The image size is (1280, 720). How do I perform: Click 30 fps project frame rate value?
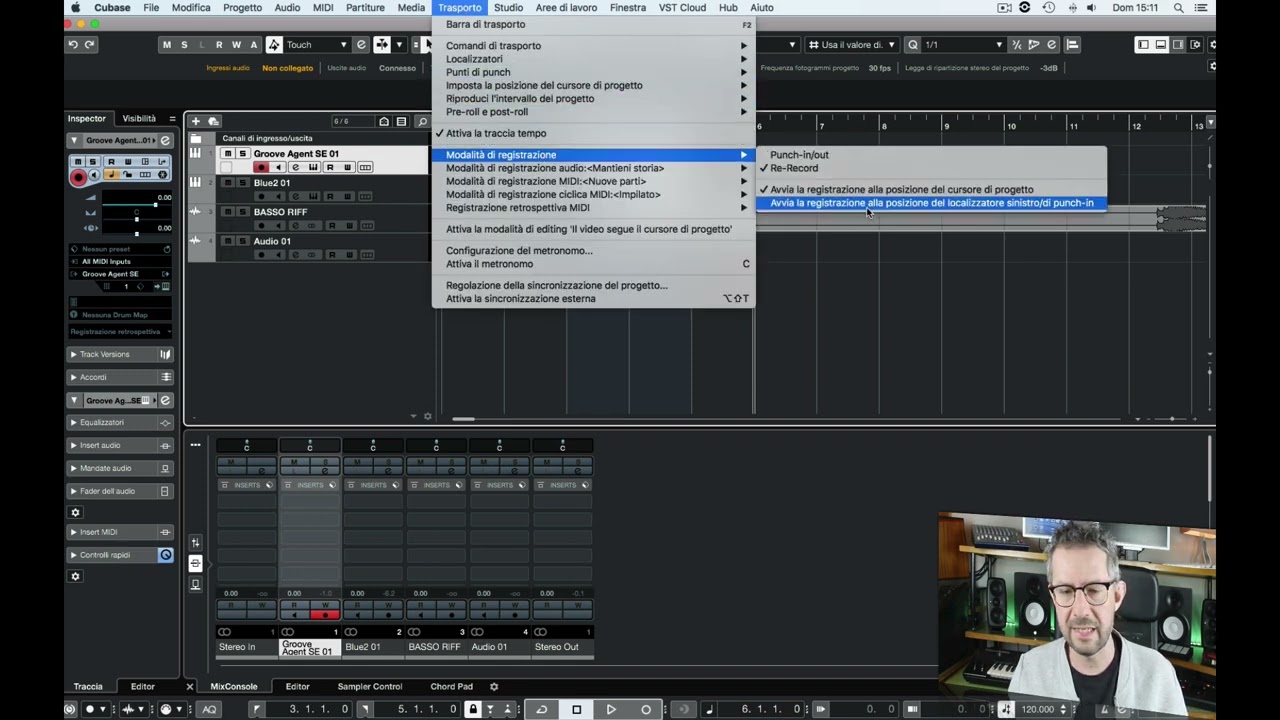[879, 68]
